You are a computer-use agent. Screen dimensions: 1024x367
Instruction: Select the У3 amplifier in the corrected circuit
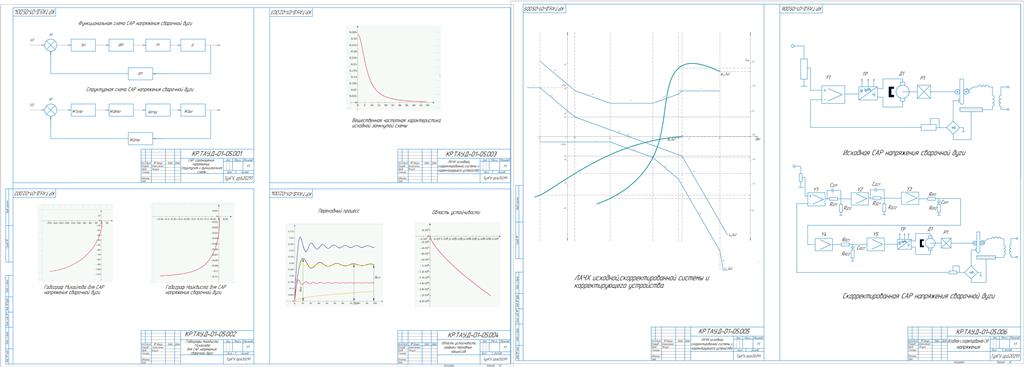click(x=911, y=198)
